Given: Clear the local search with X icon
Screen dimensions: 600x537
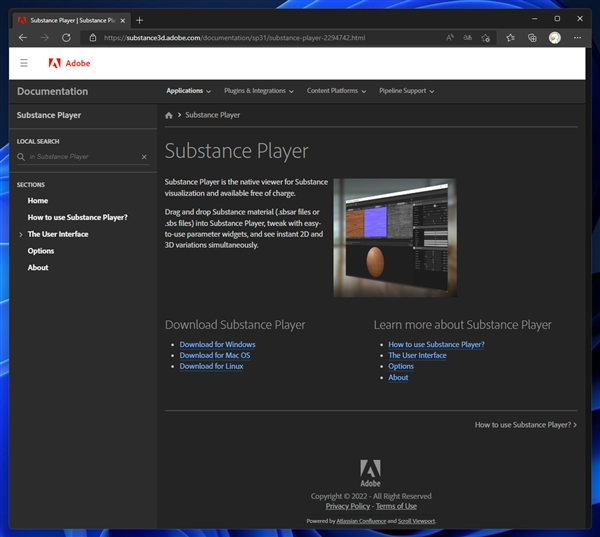Looking at the screenshot, I should [x=144, y=157].
